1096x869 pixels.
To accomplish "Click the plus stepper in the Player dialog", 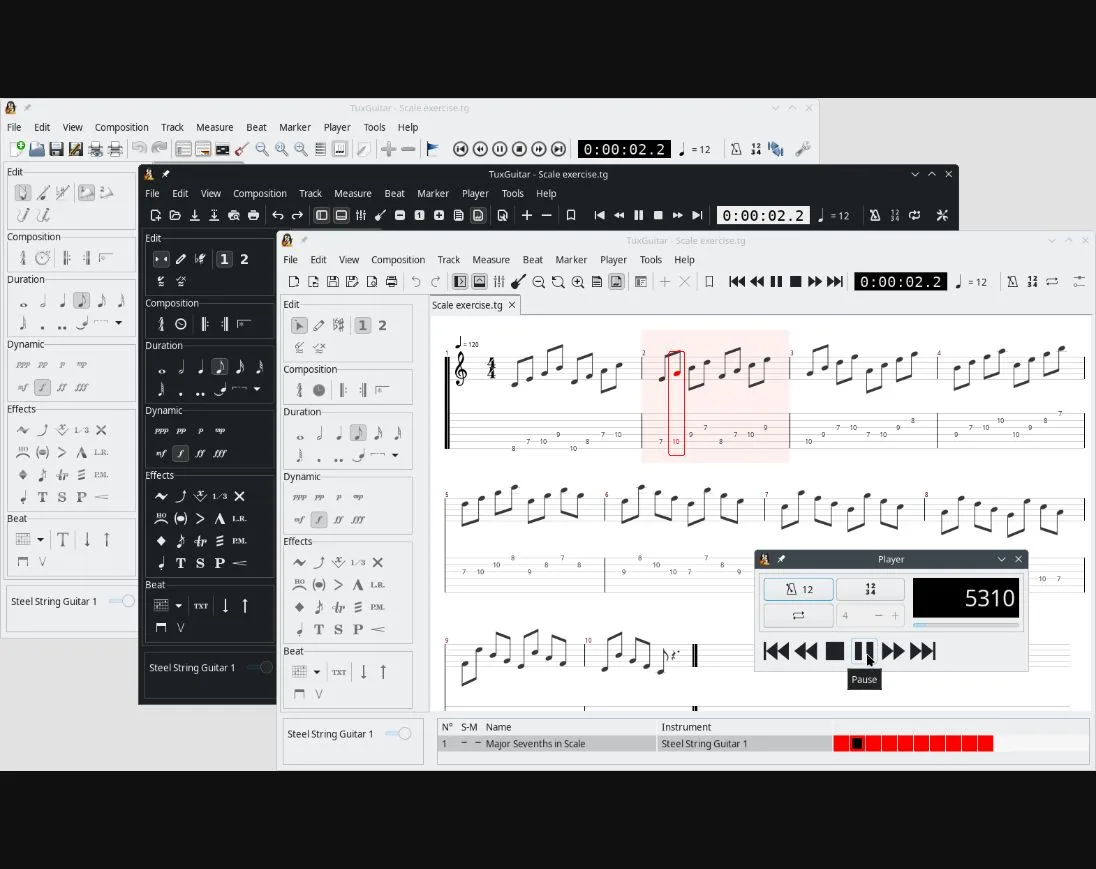I will (895, 615).
